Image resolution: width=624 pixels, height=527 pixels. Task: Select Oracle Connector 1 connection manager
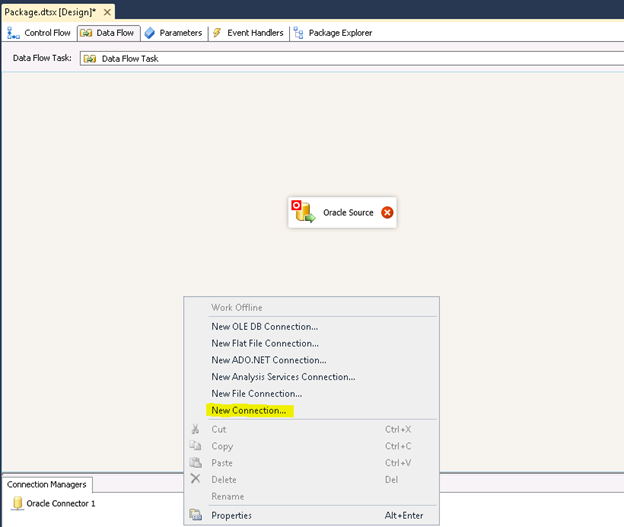54,504
